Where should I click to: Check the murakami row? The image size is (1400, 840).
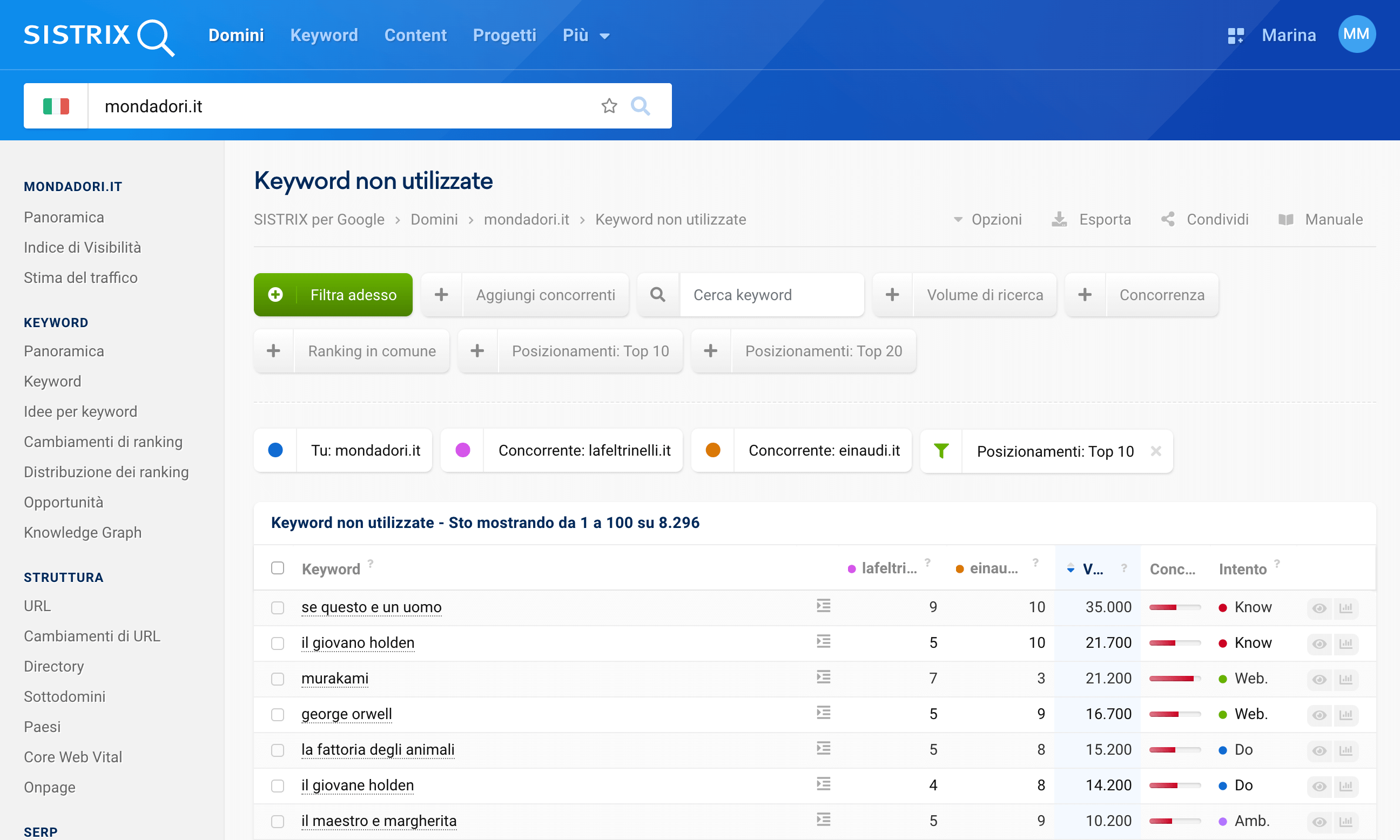278,679
